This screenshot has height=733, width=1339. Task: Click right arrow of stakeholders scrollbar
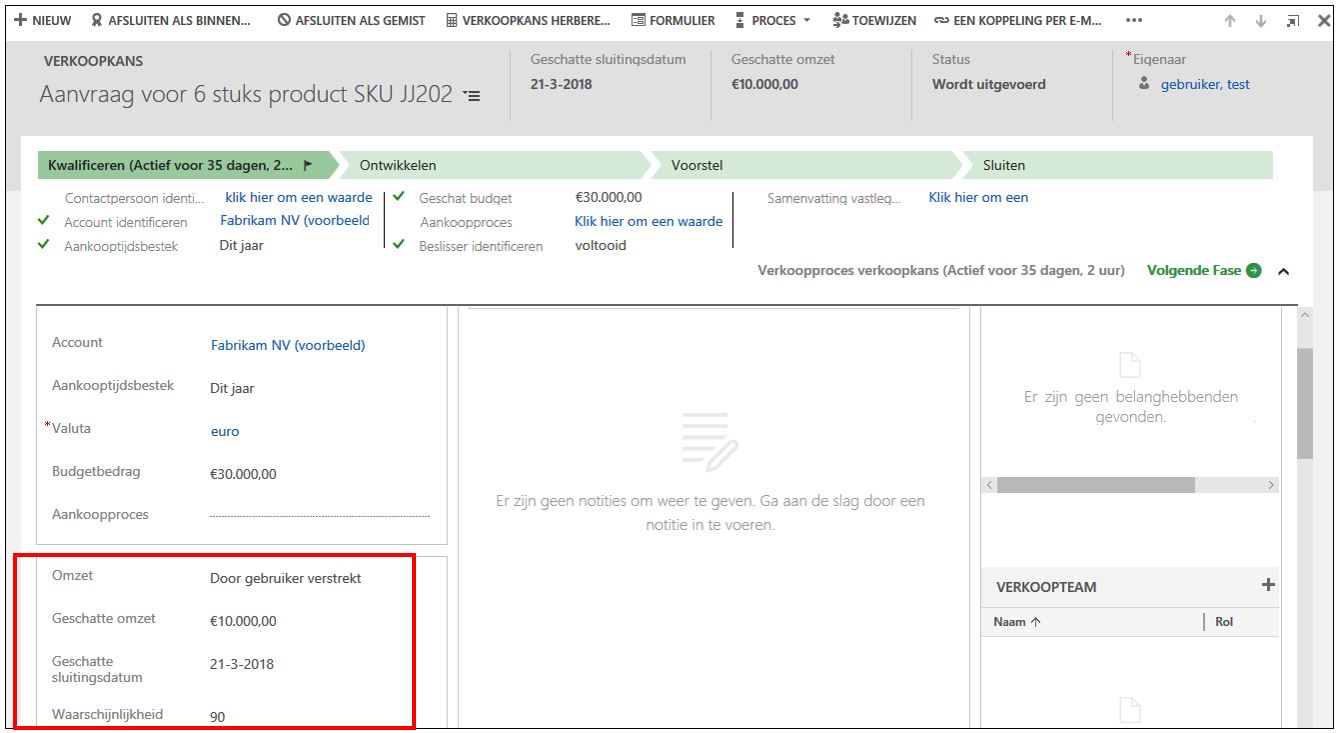click(1272, 484)
